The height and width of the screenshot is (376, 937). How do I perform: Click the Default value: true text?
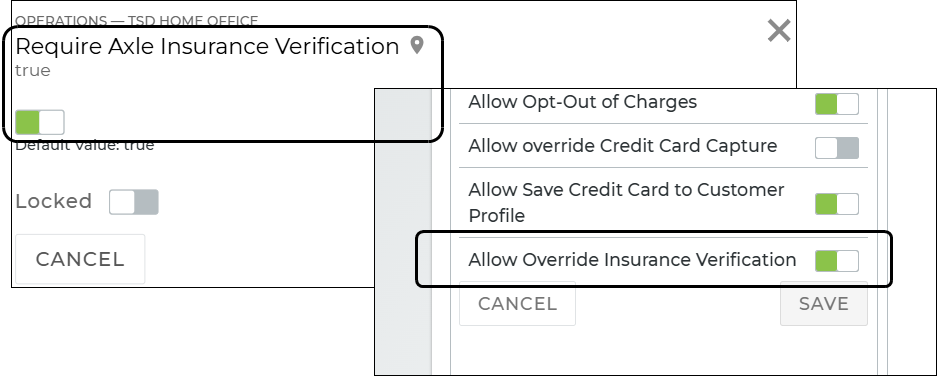pyautogui.click(x=84, y=145)
